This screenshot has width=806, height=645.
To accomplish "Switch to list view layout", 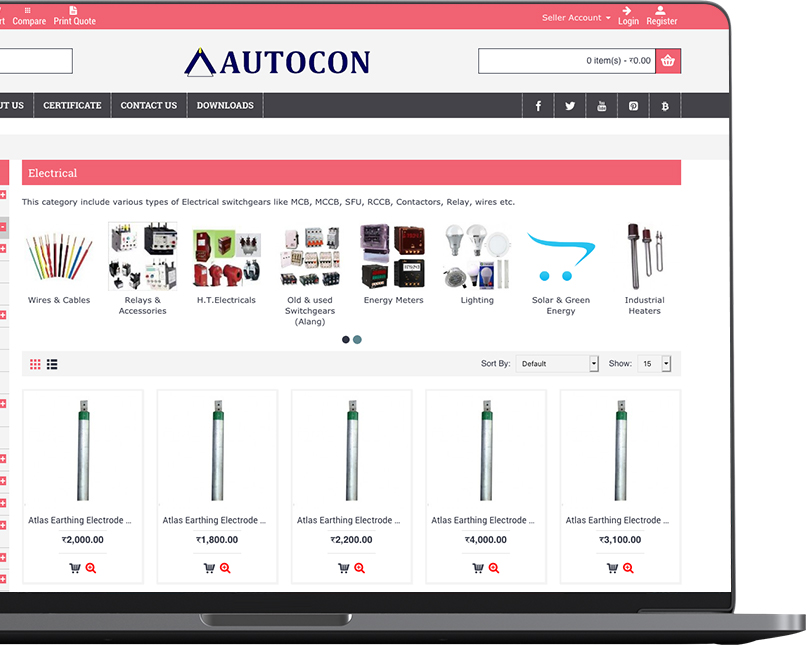I will pyautogui.click(x=52, y=364).
